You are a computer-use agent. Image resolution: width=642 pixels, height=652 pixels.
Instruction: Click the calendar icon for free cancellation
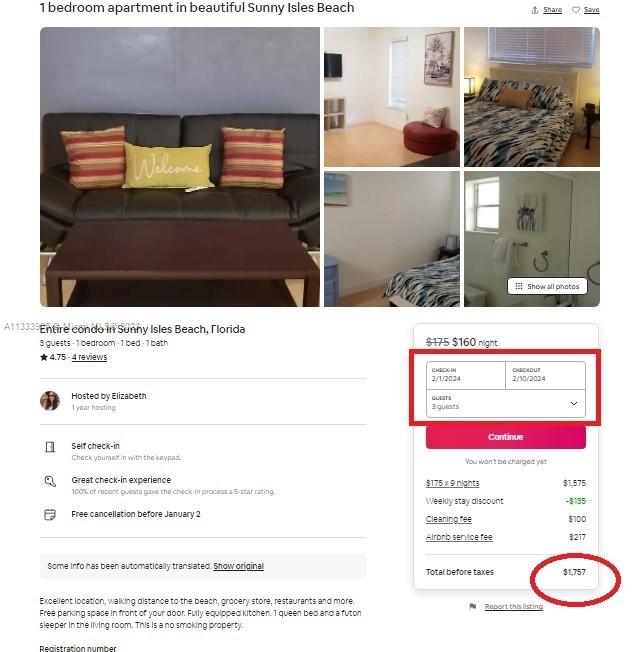click(x=50, y=514)
